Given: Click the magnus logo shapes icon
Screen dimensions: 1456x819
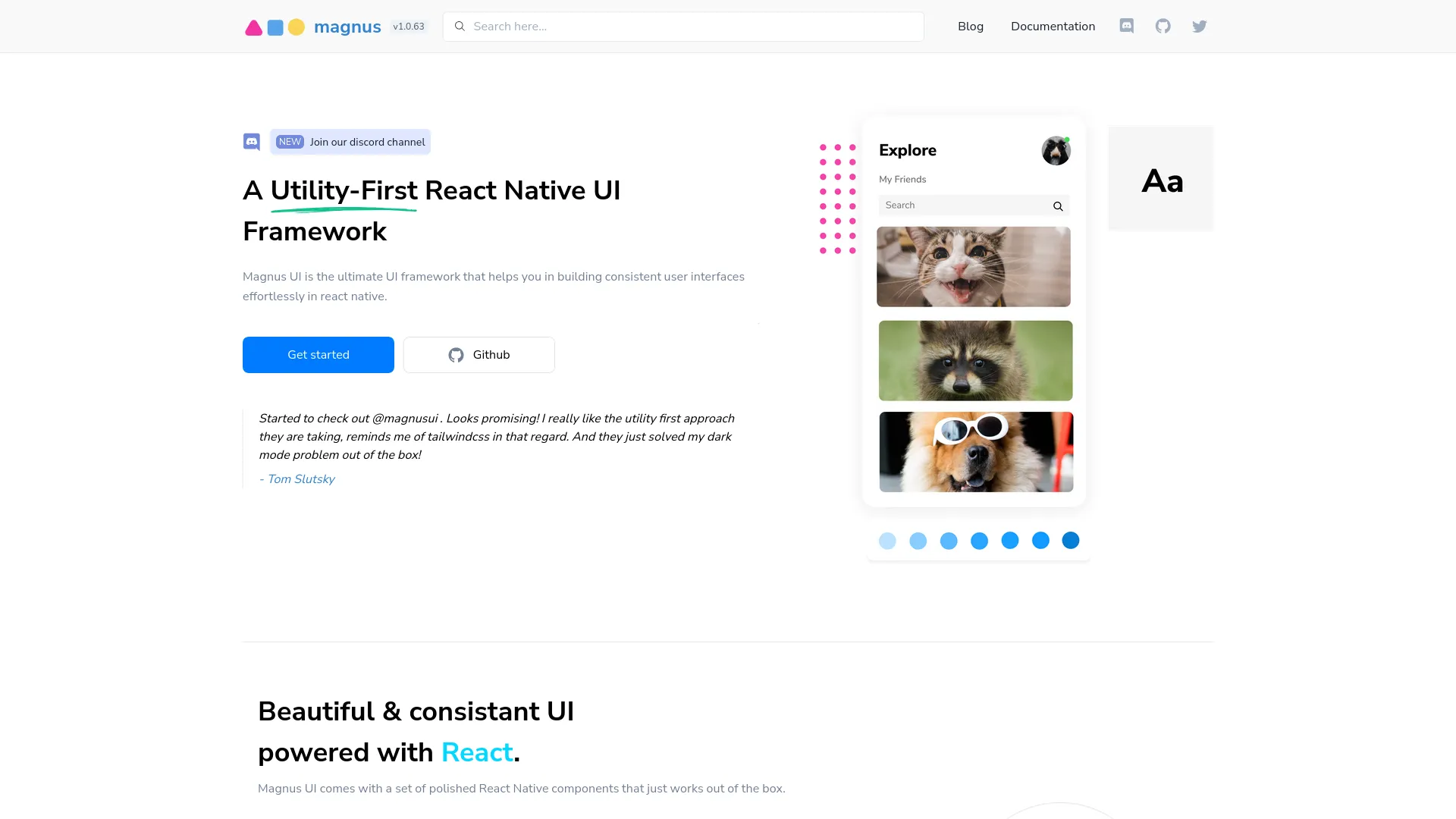Looking at the screenshot, I should 275,27.
